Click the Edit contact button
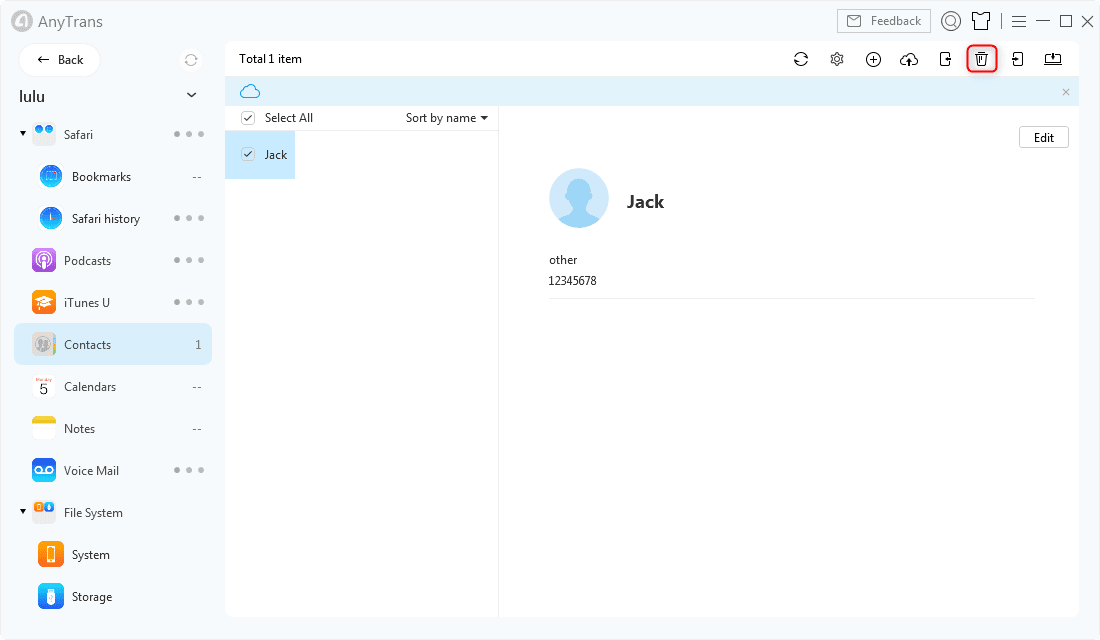Screen dimensions: 1100x640 pyautogui.click(x=1043, y=137)
